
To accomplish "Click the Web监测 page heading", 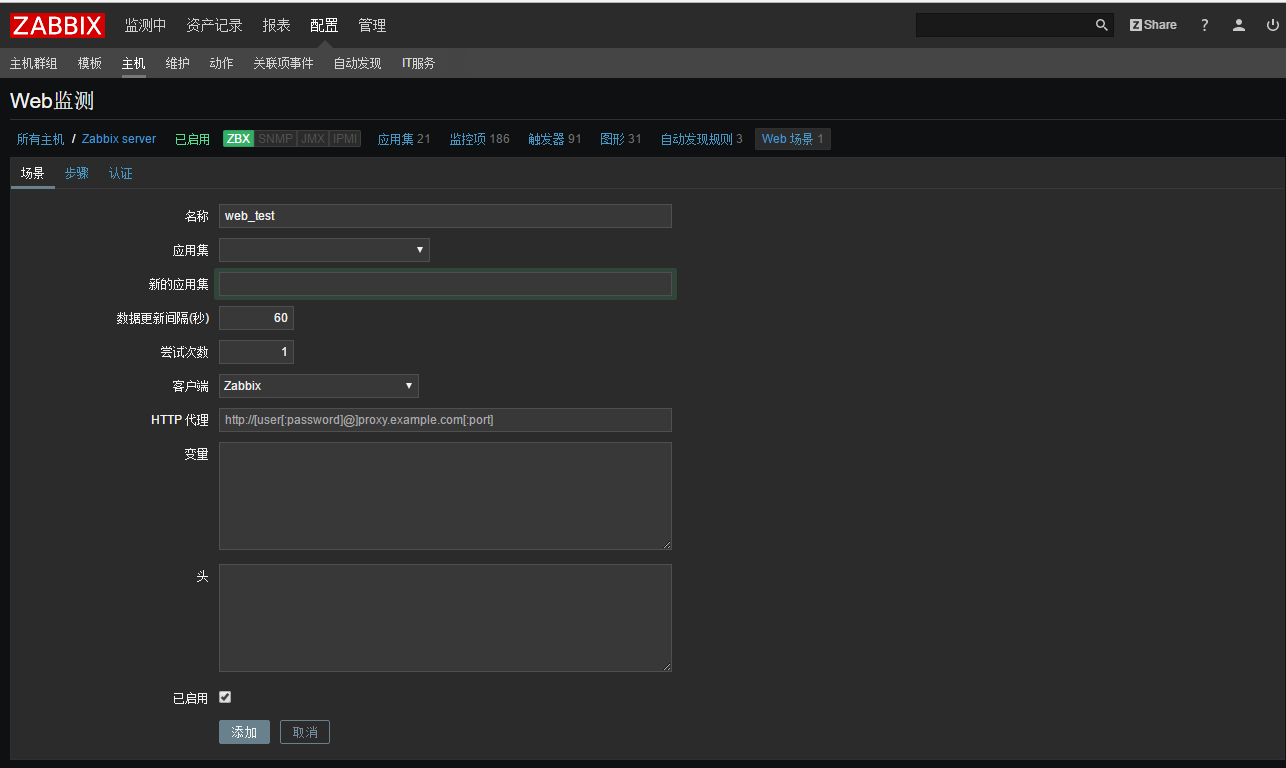I will (52, 101).
